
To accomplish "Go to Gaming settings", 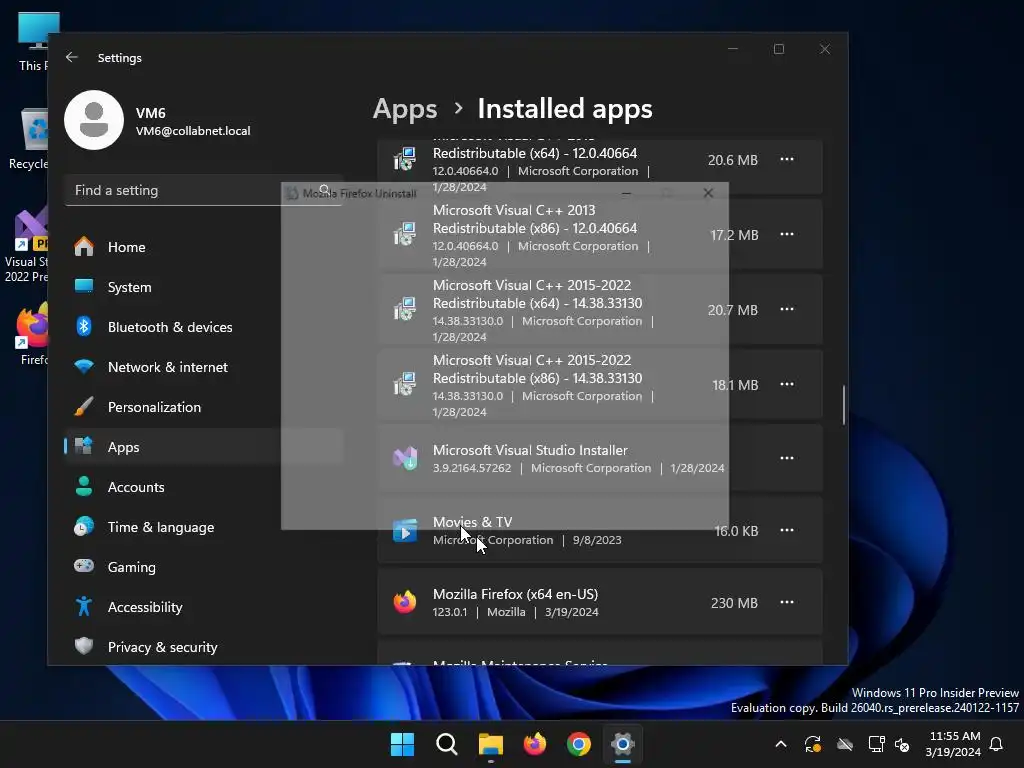I will tap(204, 567).
